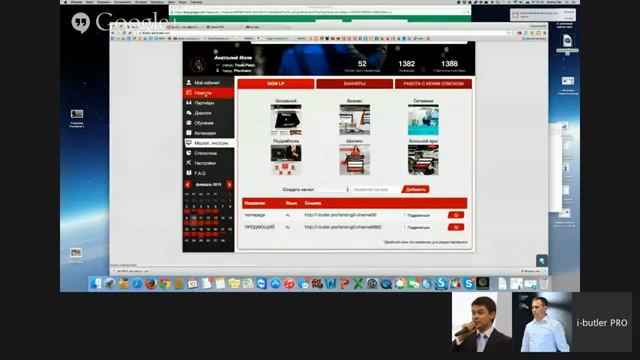
Task: Toggle Поделиться checkbox in first table row
Action: [x=405, y=215]
